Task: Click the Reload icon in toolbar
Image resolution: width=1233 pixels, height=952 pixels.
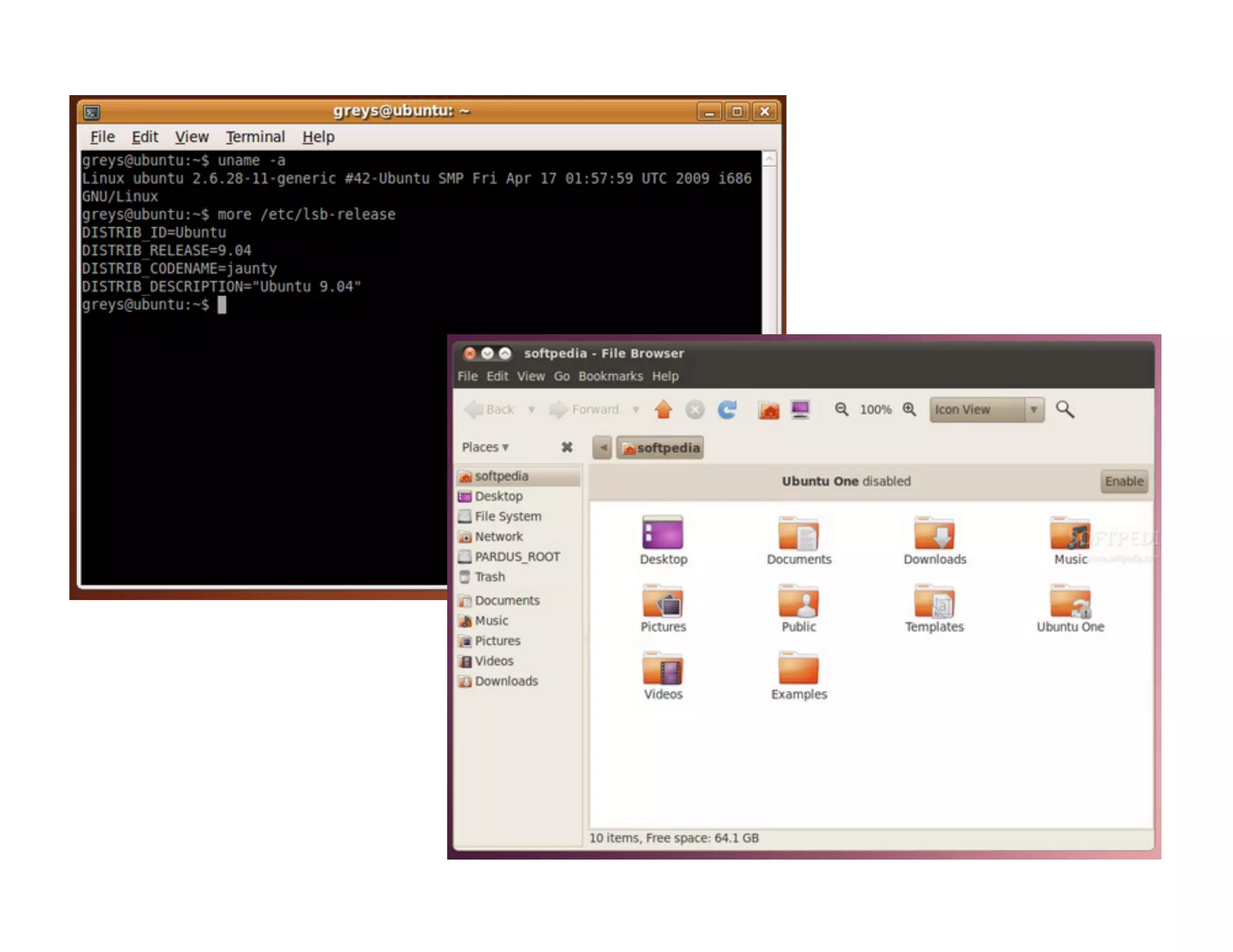Action: click(x=727, y=410)
